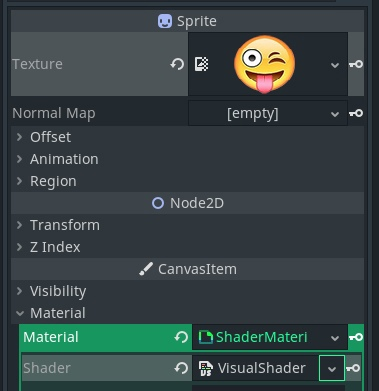Viewport: 379px width, 391px height.
Task: Click the winking emoji texture preview
Action: (x=264, y=64)
